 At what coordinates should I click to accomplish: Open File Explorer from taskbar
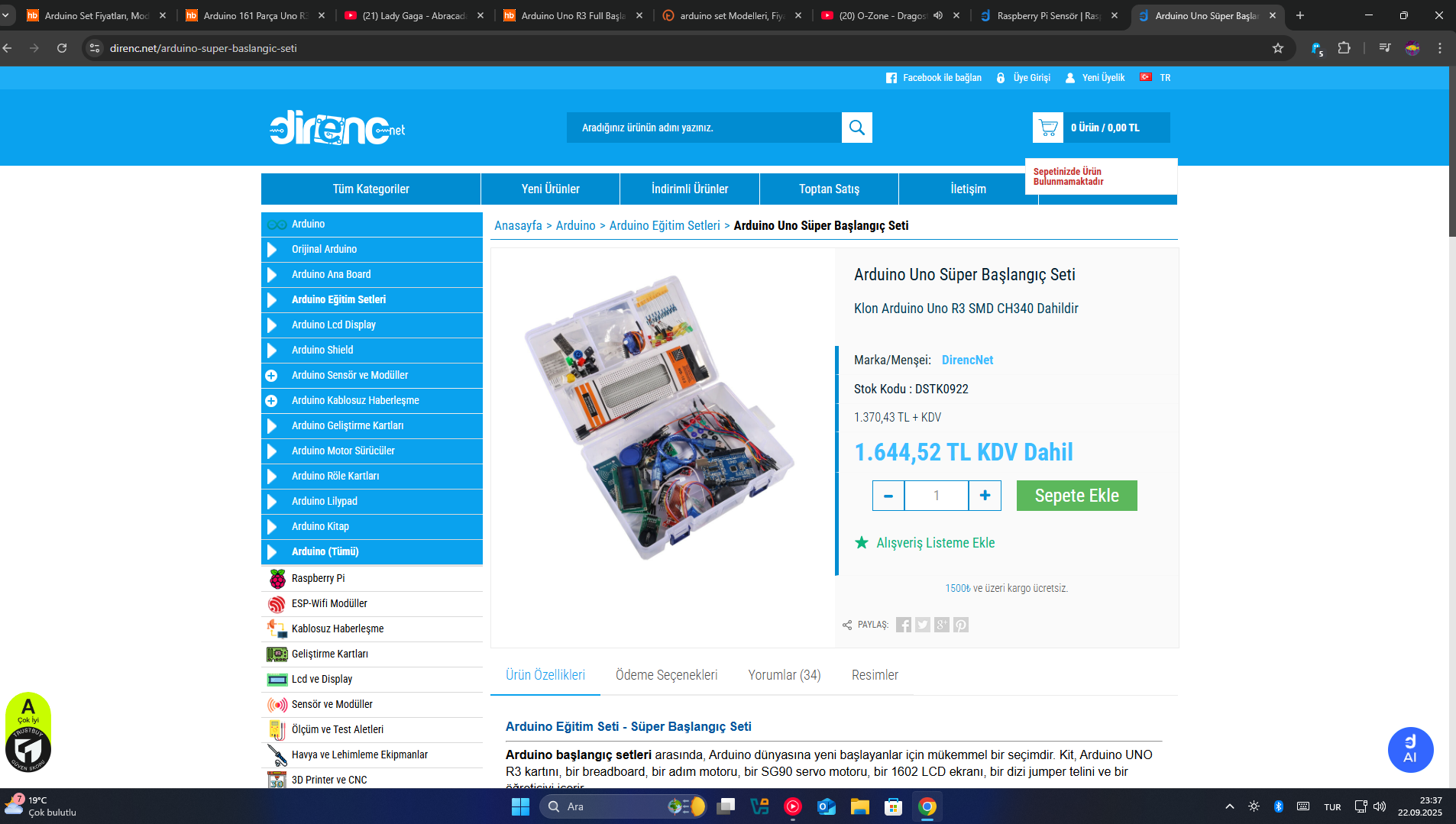(860, 806)
